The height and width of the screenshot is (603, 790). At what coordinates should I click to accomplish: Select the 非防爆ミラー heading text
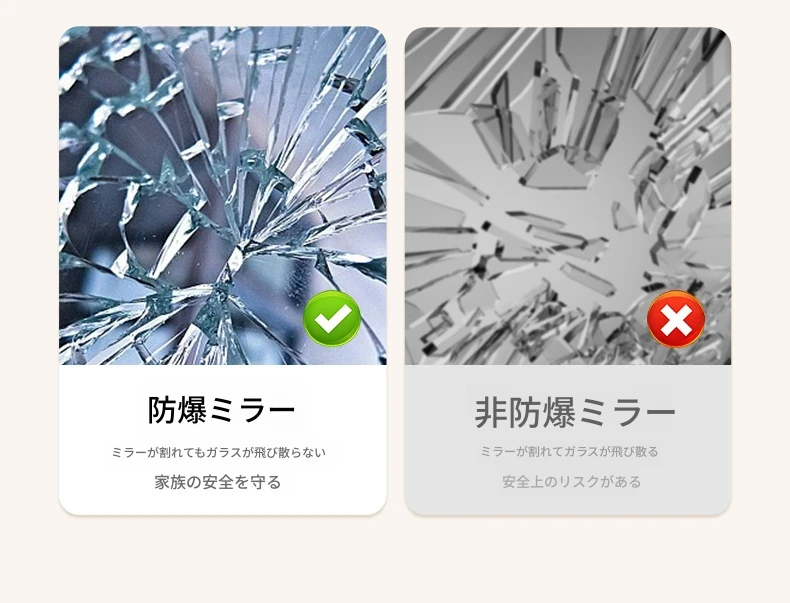574,413
